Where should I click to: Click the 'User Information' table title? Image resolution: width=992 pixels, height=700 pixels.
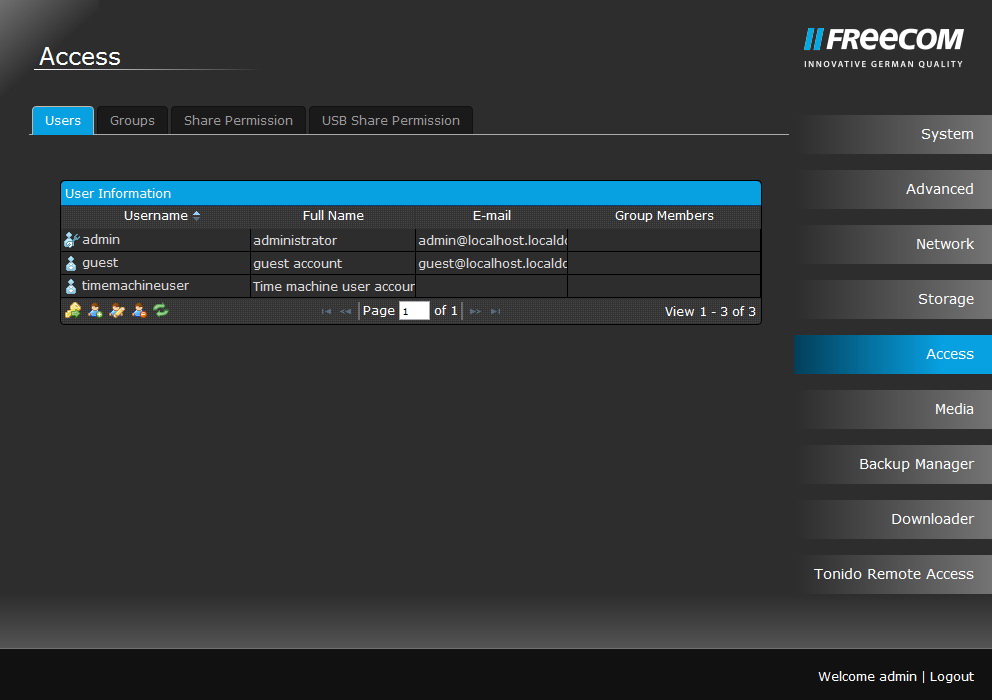118,194
